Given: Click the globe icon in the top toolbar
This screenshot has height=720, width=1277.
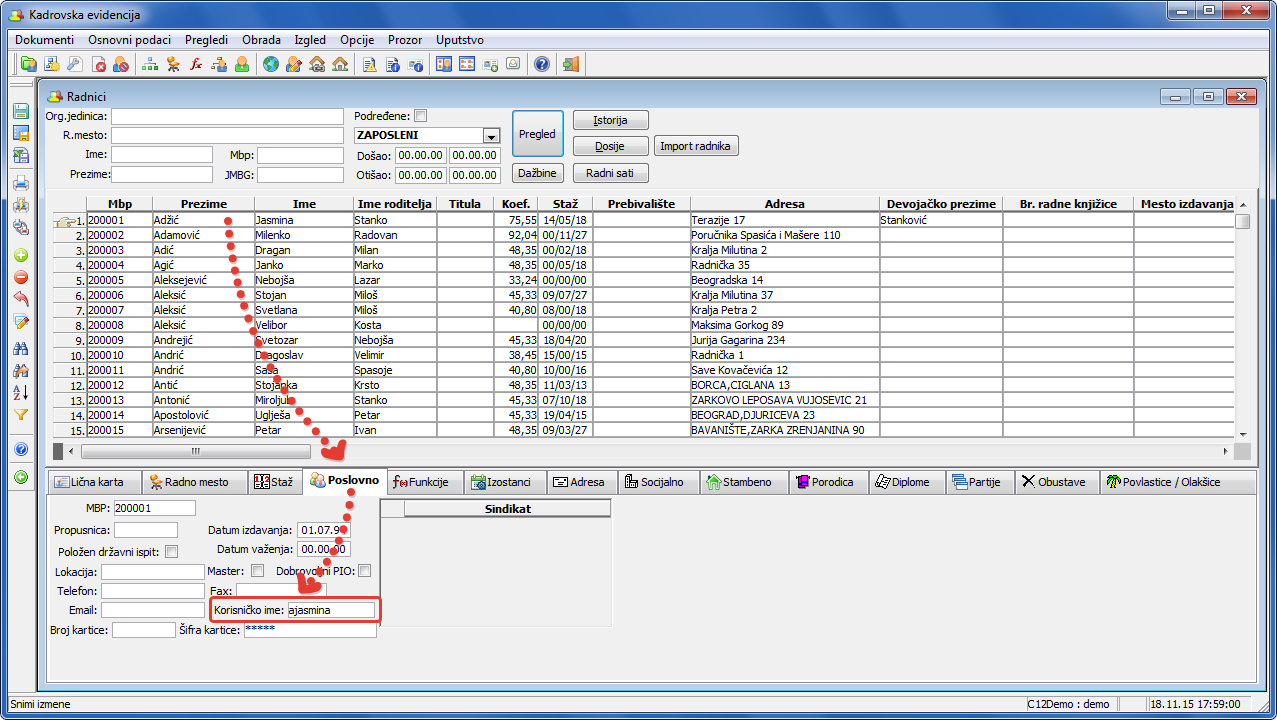Looking at the screenshot, I should coord(270,64).
